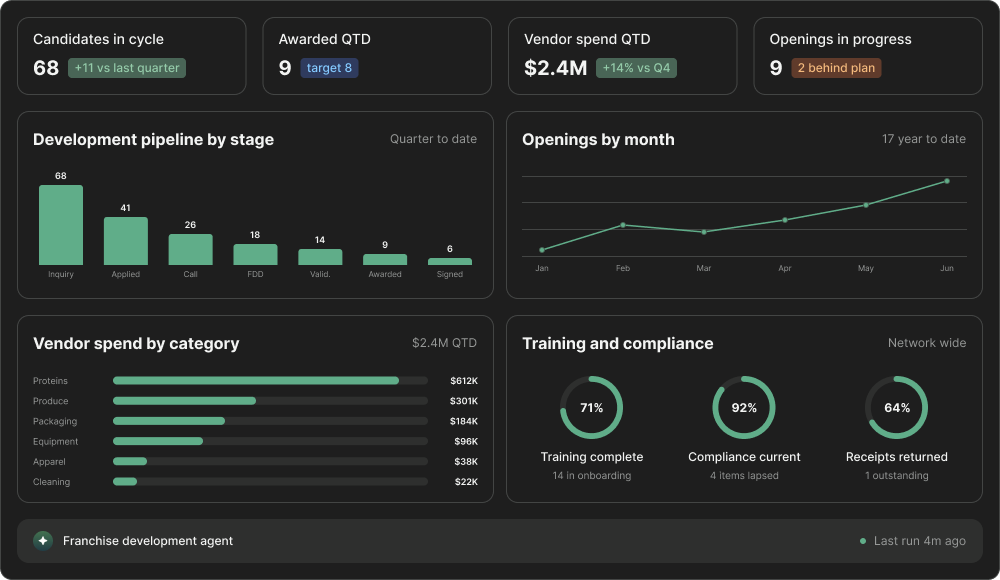1000x580 pixels.
Task: Click the '17 year to date' label
Action: 923,138
